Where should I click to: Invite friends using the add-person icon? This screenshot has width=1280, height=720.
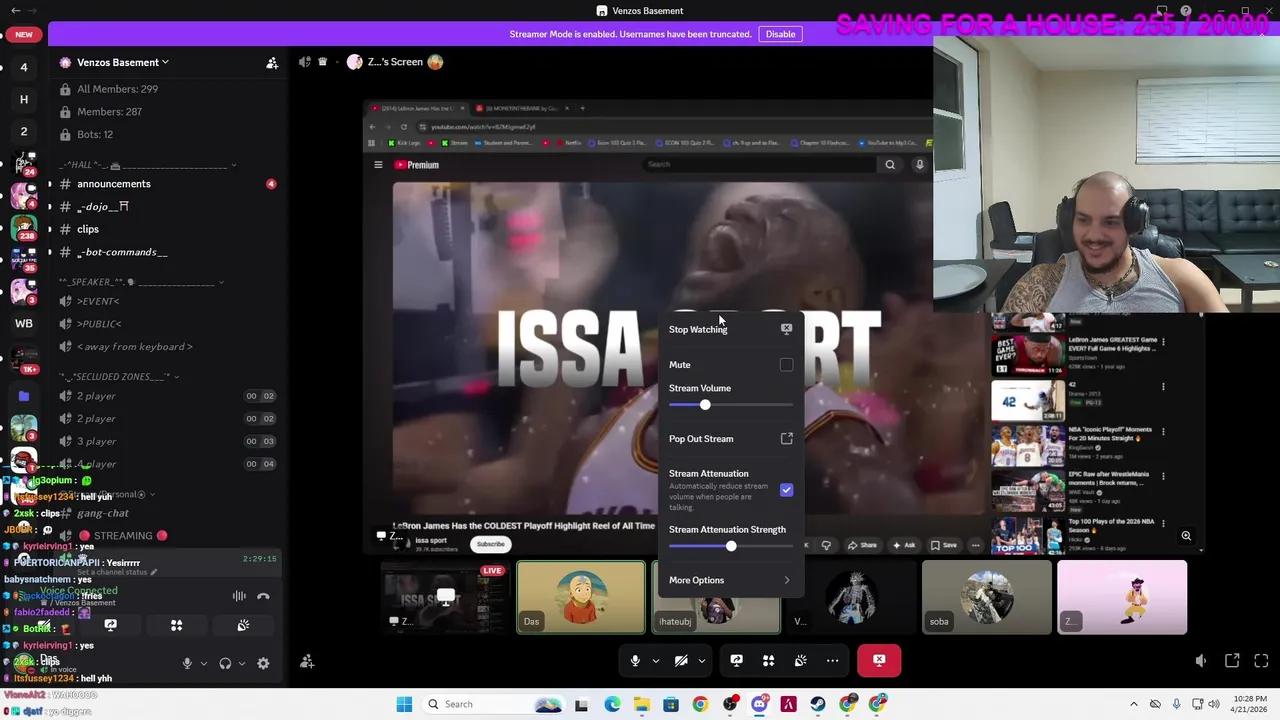coord(307,661)
